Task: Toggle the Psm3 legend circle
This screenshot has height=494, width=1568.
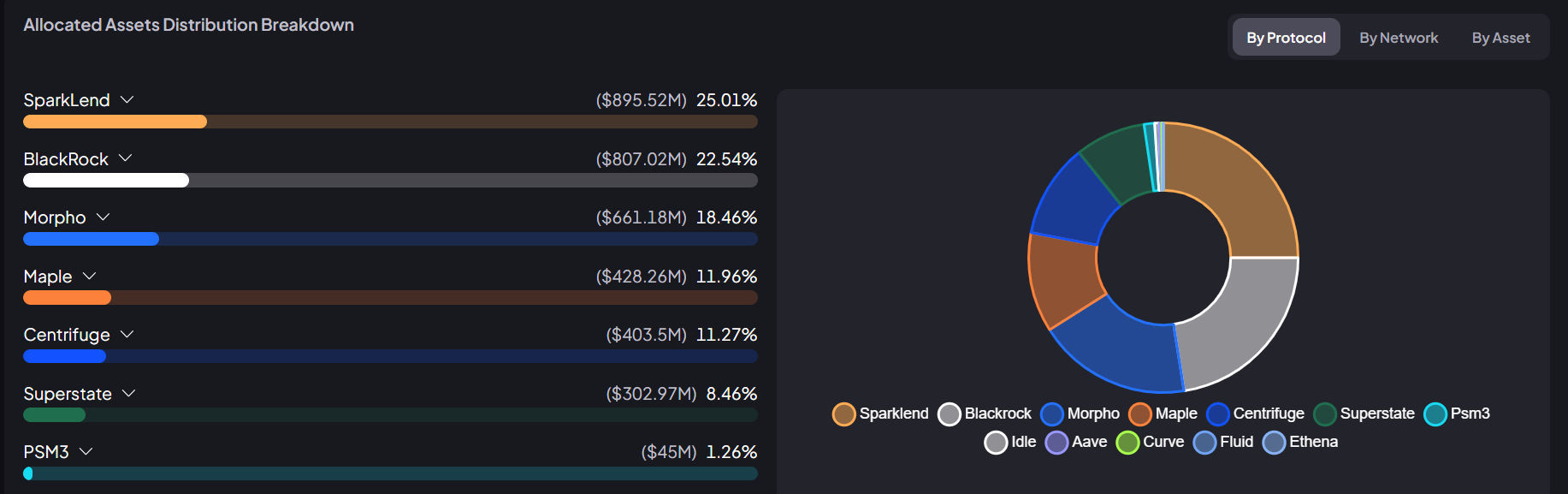Action: click(x=1435, y=414)
